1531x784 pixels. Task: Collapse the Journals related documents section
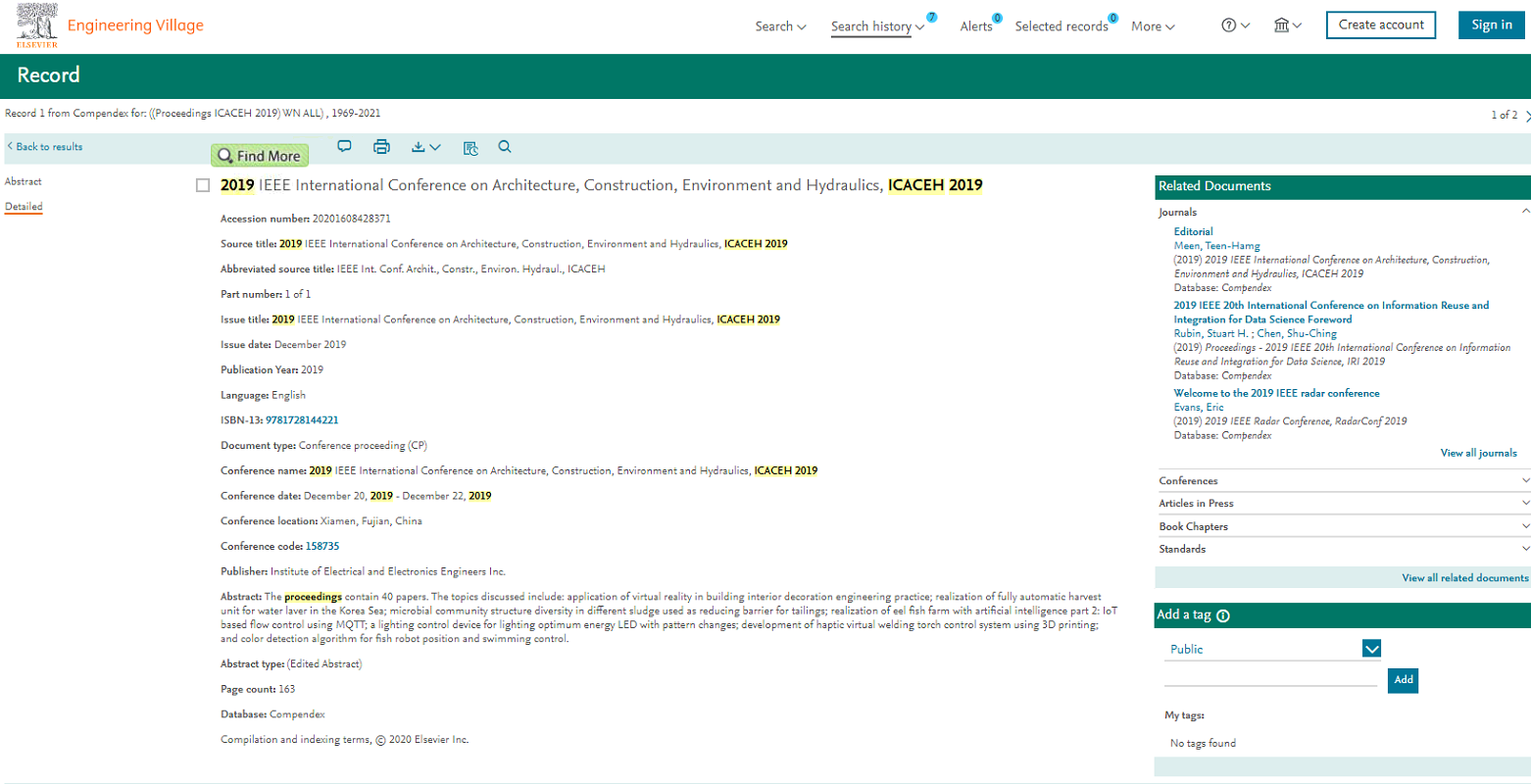click(1525, 212)
